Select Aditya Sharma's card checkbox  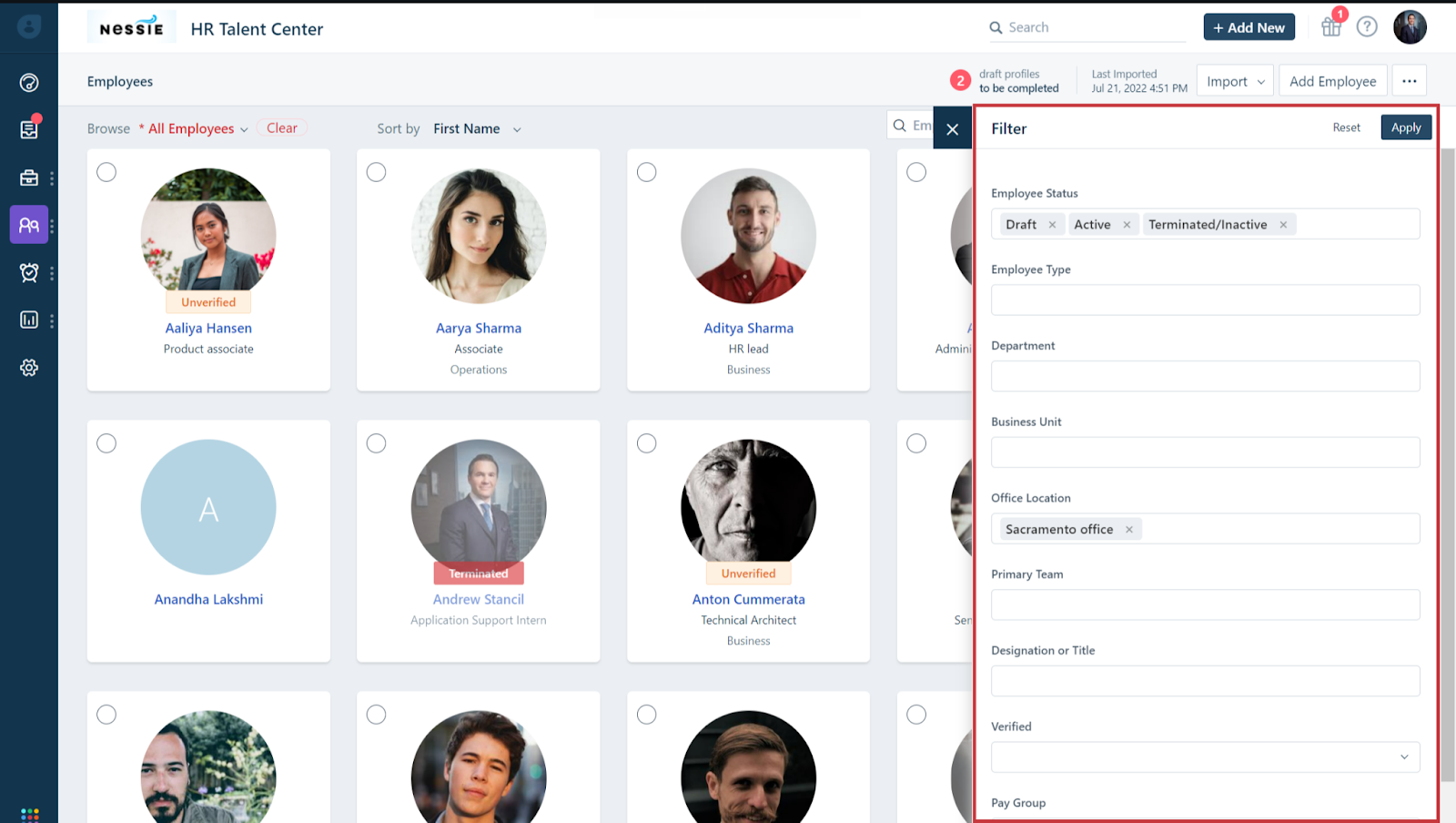click(x=646, y=172)
